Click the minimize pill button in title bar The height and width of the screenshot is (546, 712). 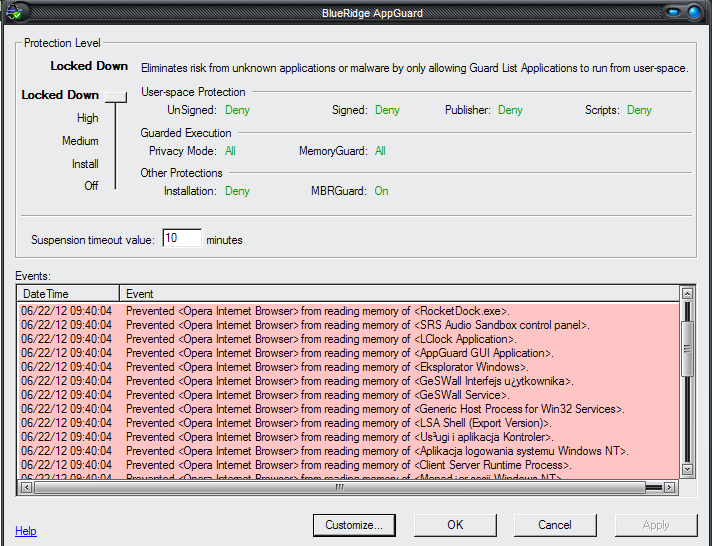coord(674,12)
